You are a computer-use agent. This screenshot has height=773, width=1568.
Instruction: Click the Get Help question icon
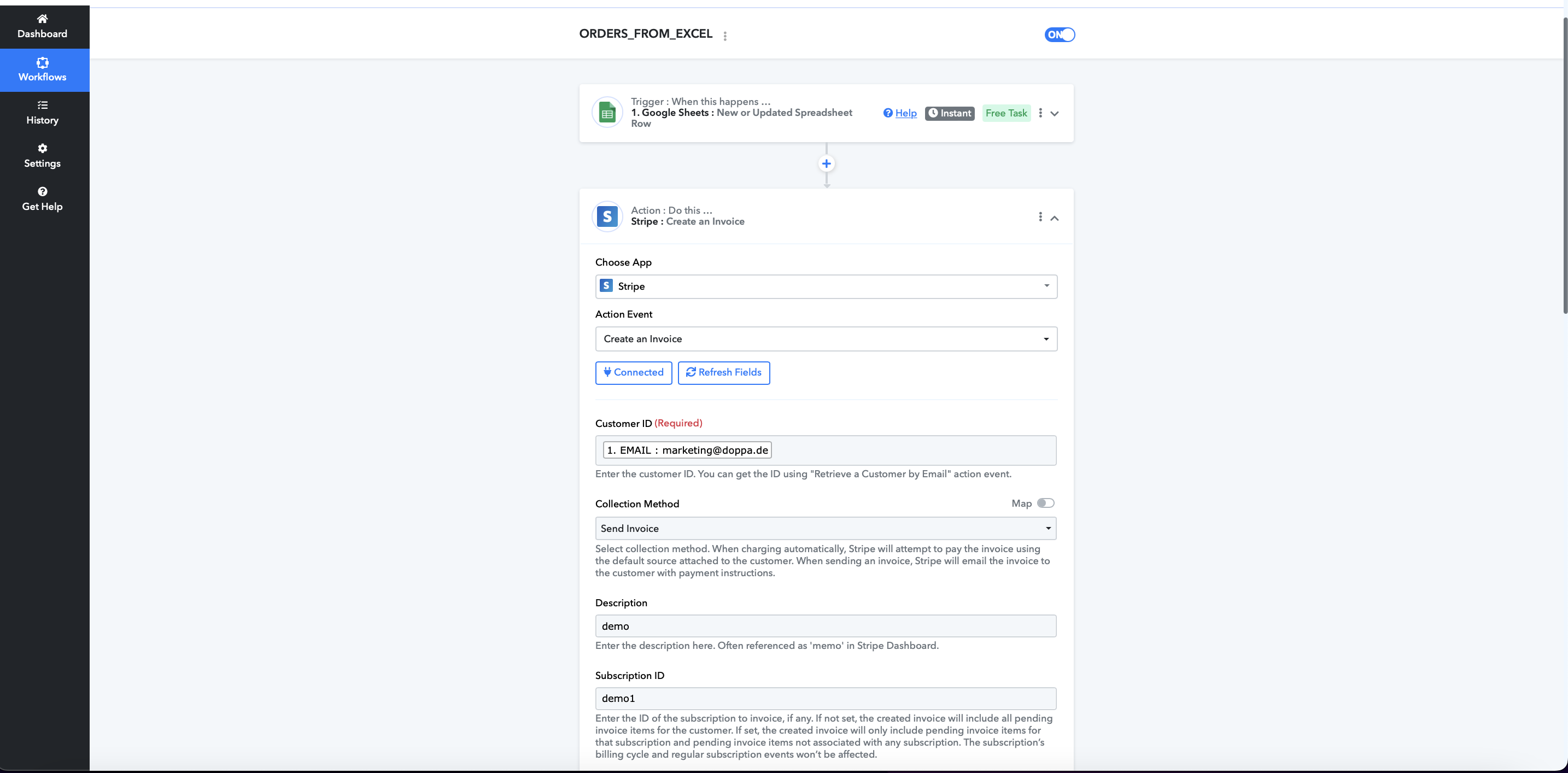click(42, 192)
